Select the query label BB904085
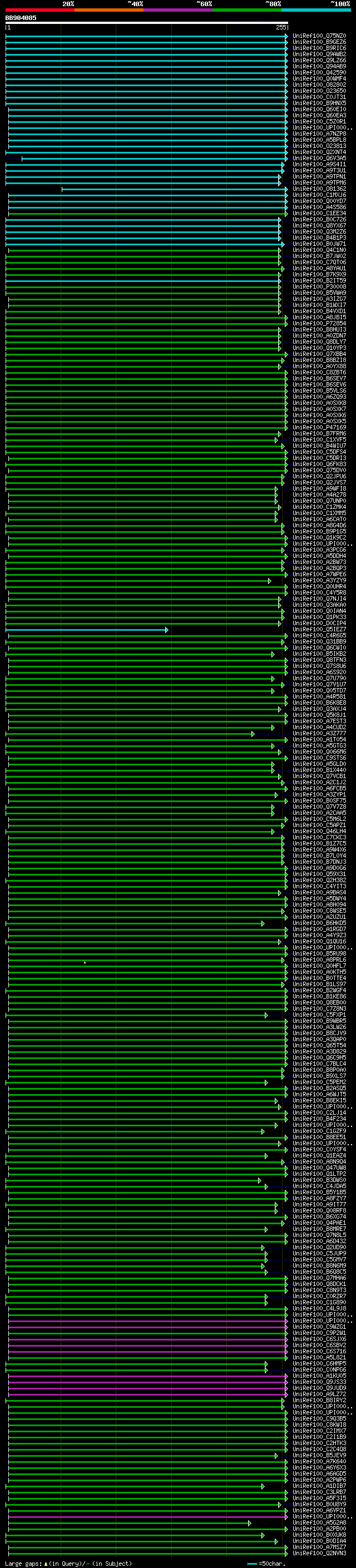The height and width of the screenshot is (1568, 356). click(21, 18)
